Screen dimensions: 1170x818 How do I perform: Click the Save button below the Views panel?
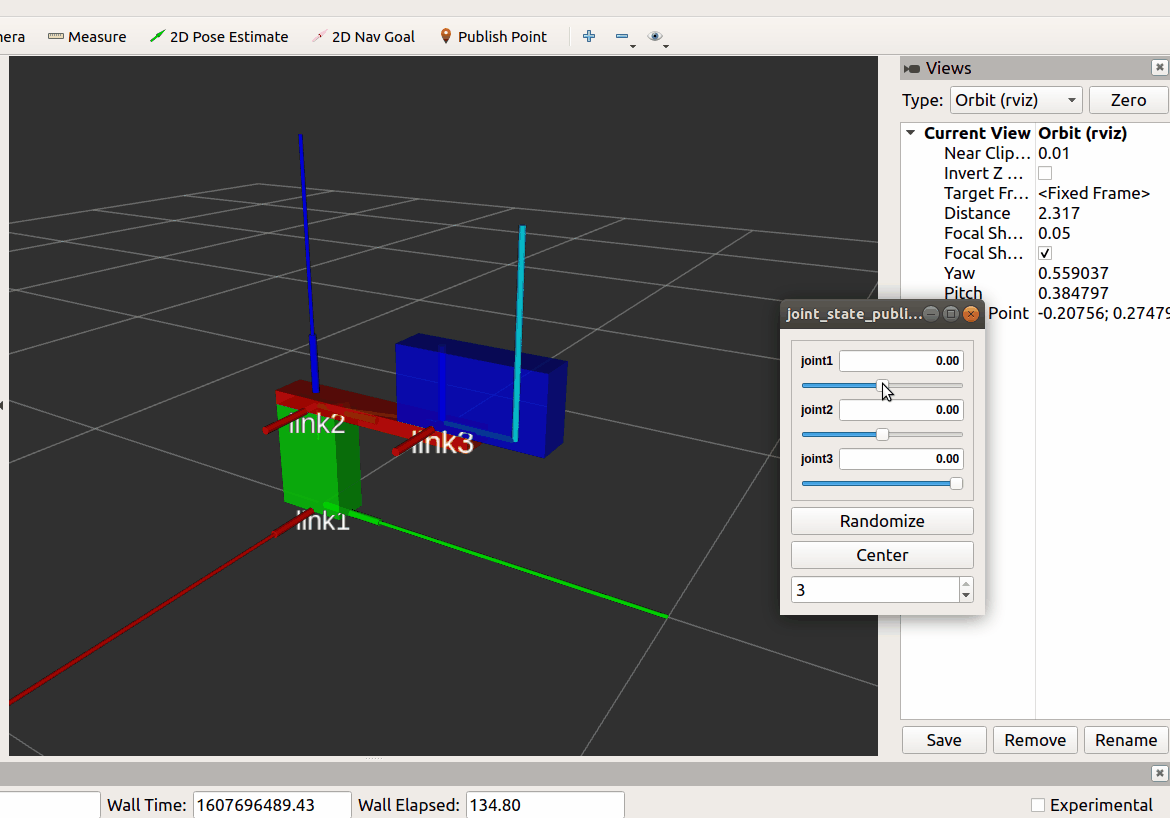click(x=943, y=740)
